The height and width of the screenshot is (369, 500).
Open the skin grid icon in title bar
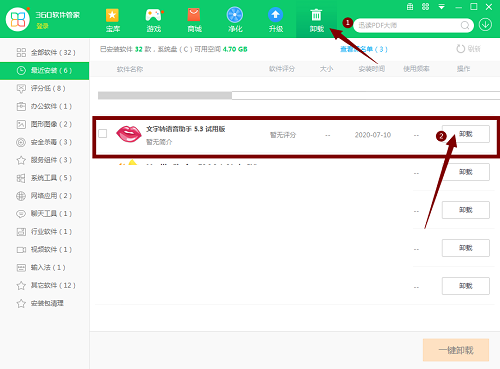[x=425, y=7]
